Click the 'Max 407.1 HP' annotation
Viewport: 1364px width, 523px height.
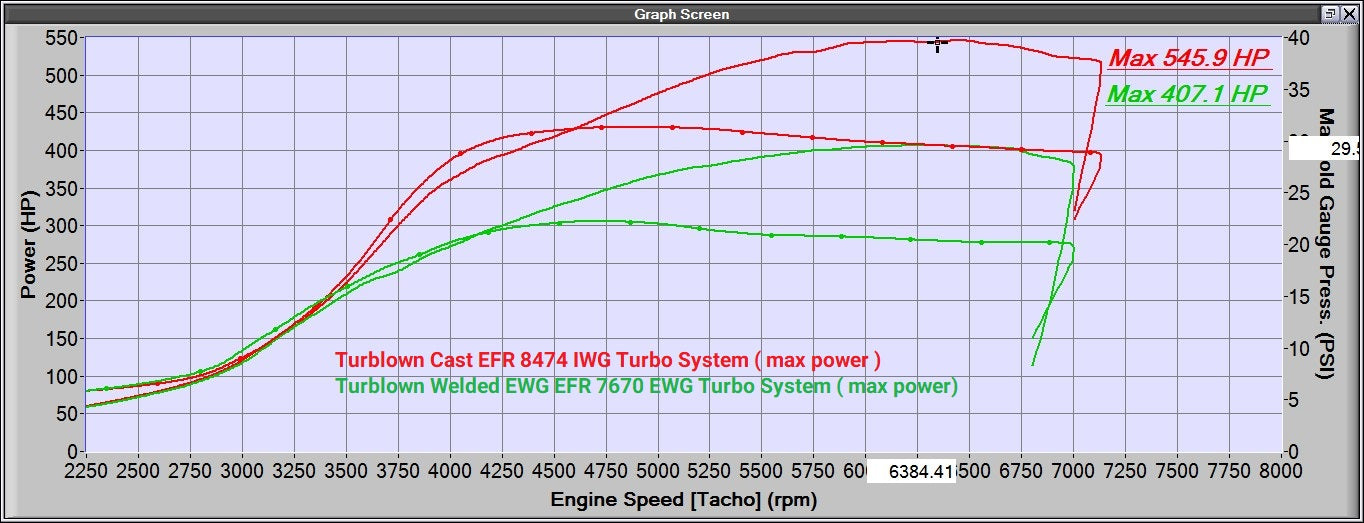1188,95
